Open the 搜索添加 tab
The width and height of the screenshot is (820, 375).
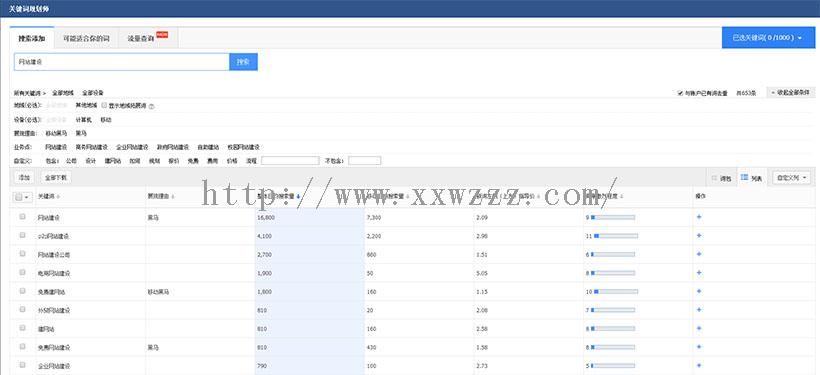point(32,39)
